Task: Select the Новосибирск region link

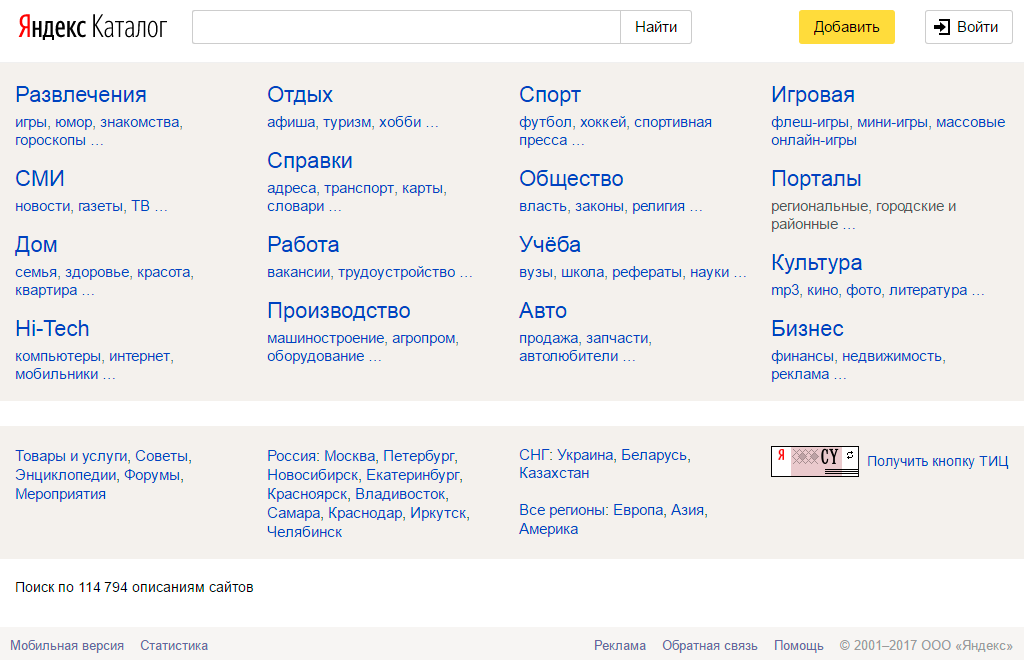Action: click(x=312, y=475)
